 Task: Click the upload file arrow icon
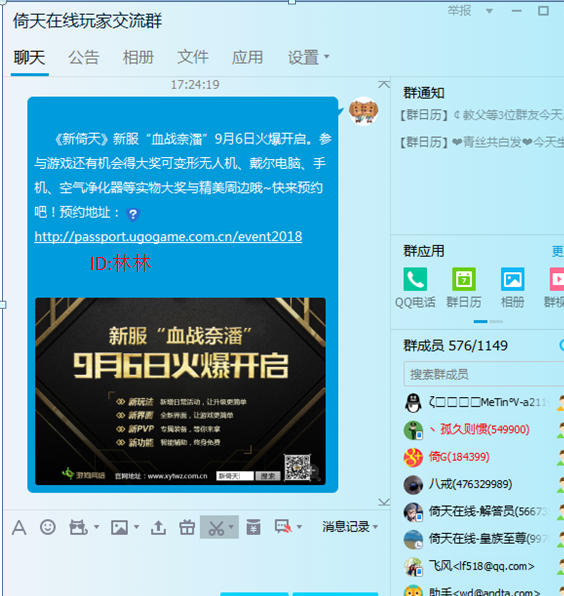click(x=158, y=527)
